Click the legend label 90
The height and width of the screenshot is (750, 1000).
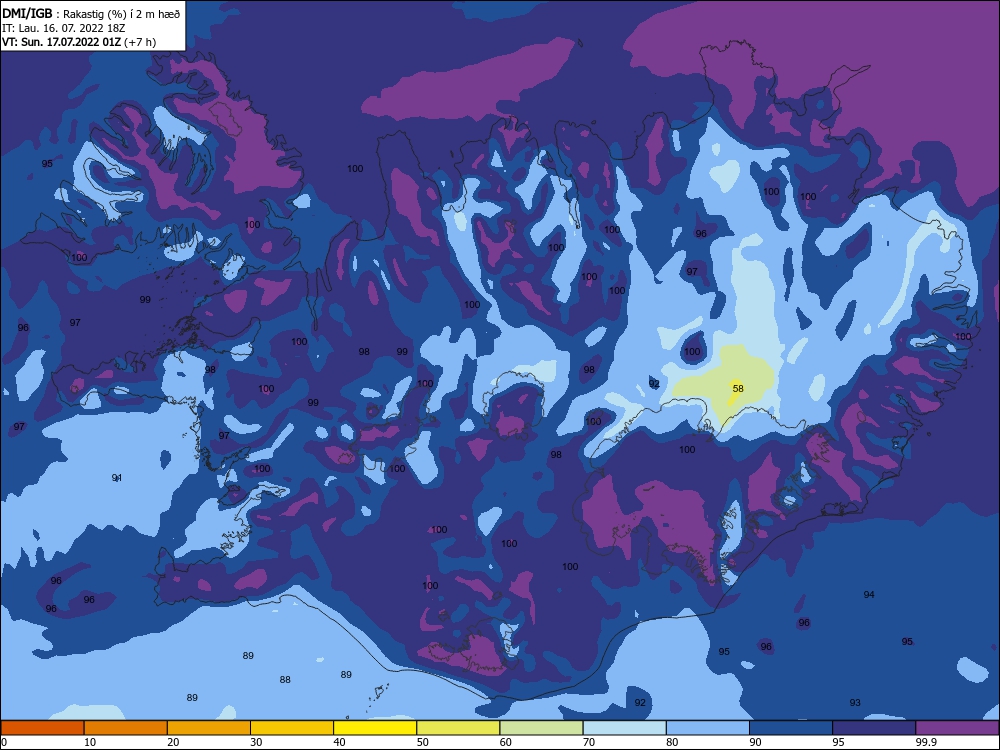(x=756, y=742)
